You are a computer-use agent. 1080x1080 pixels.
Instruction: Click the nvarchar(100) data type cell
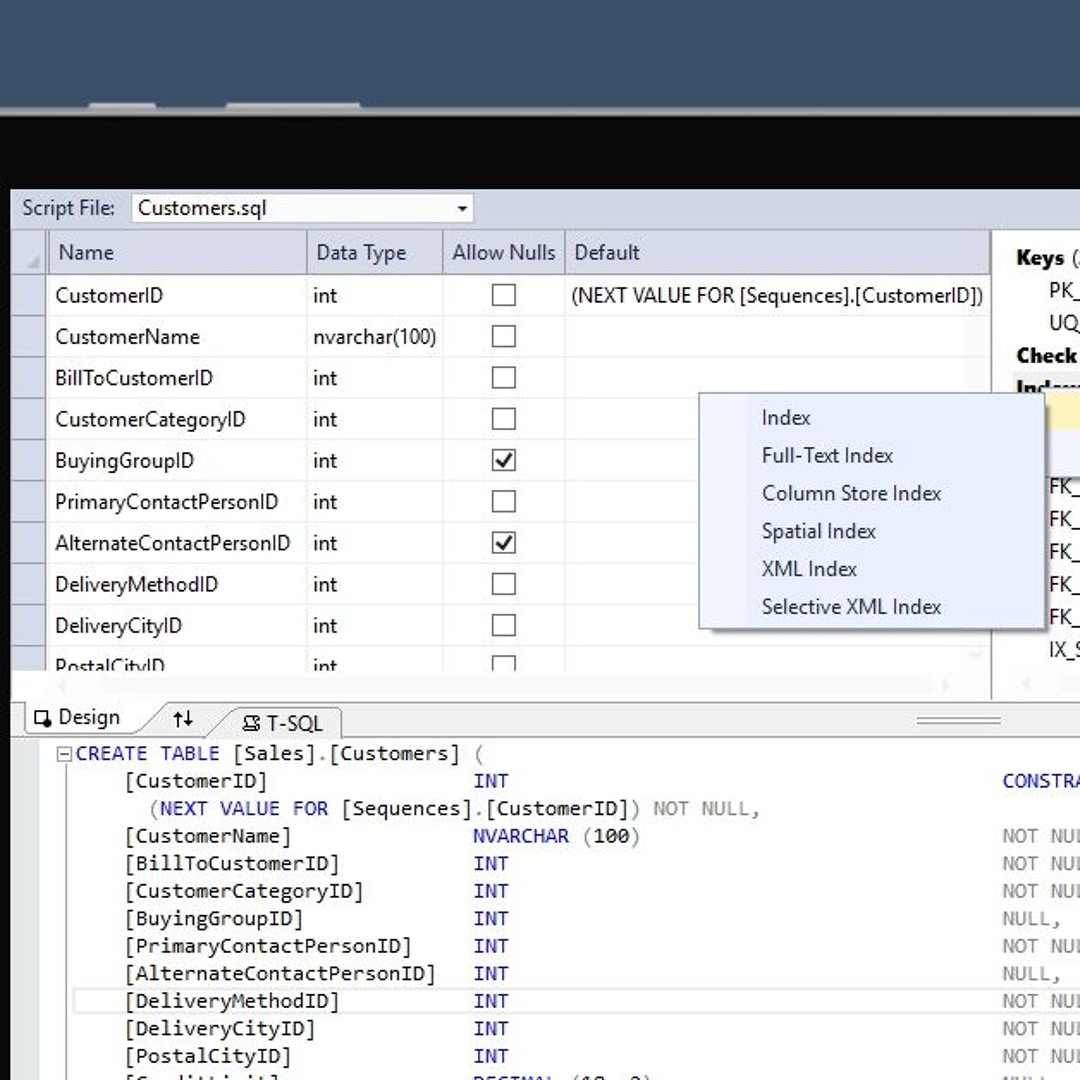tap(375, 337)
